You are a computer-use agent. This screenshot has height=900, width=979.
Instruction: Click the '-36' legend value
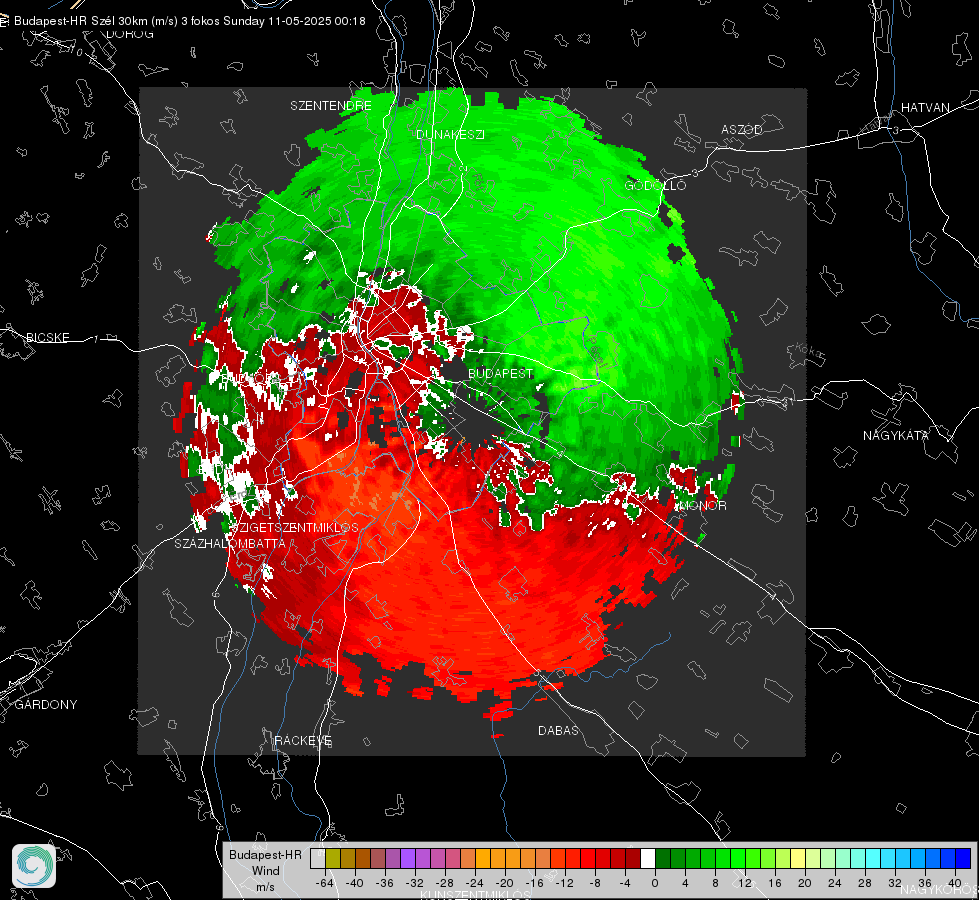coord(385,883)
